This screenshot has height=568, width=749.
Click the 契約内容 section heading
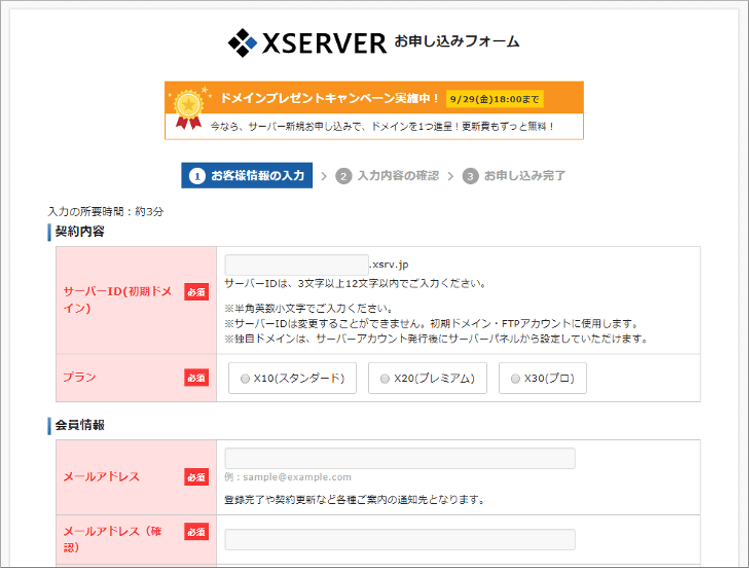[x=79, y=232]
